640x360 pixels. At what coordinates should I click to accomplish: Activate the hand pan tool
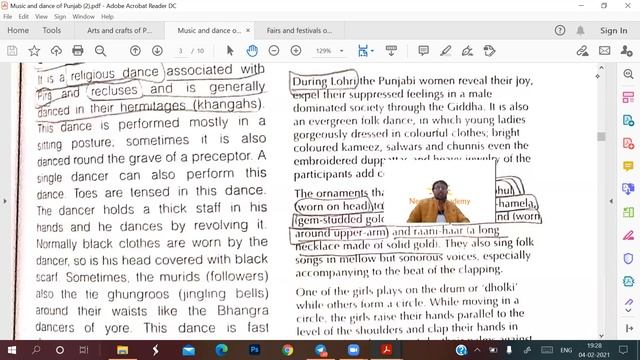point(252,51)
